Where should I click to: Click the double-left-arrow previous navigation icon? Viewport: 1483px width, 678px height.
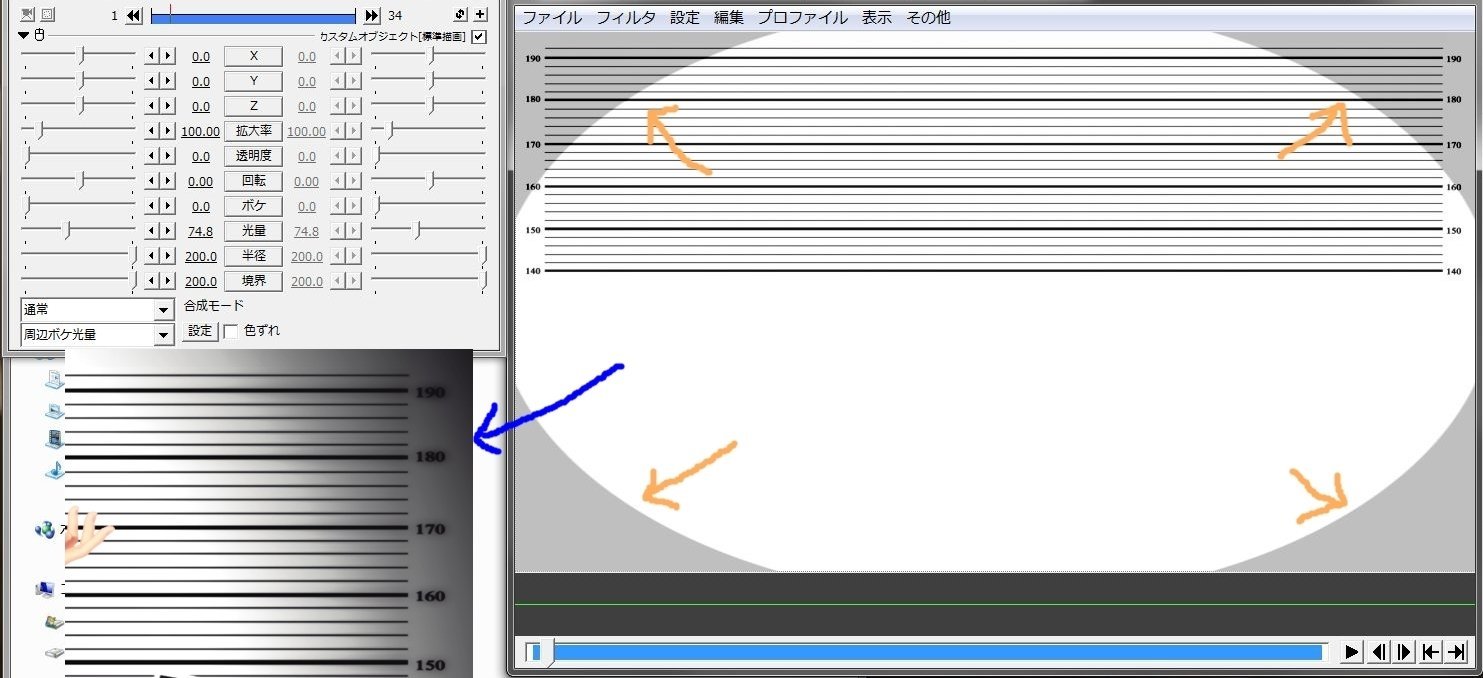[x=132, y=14]
